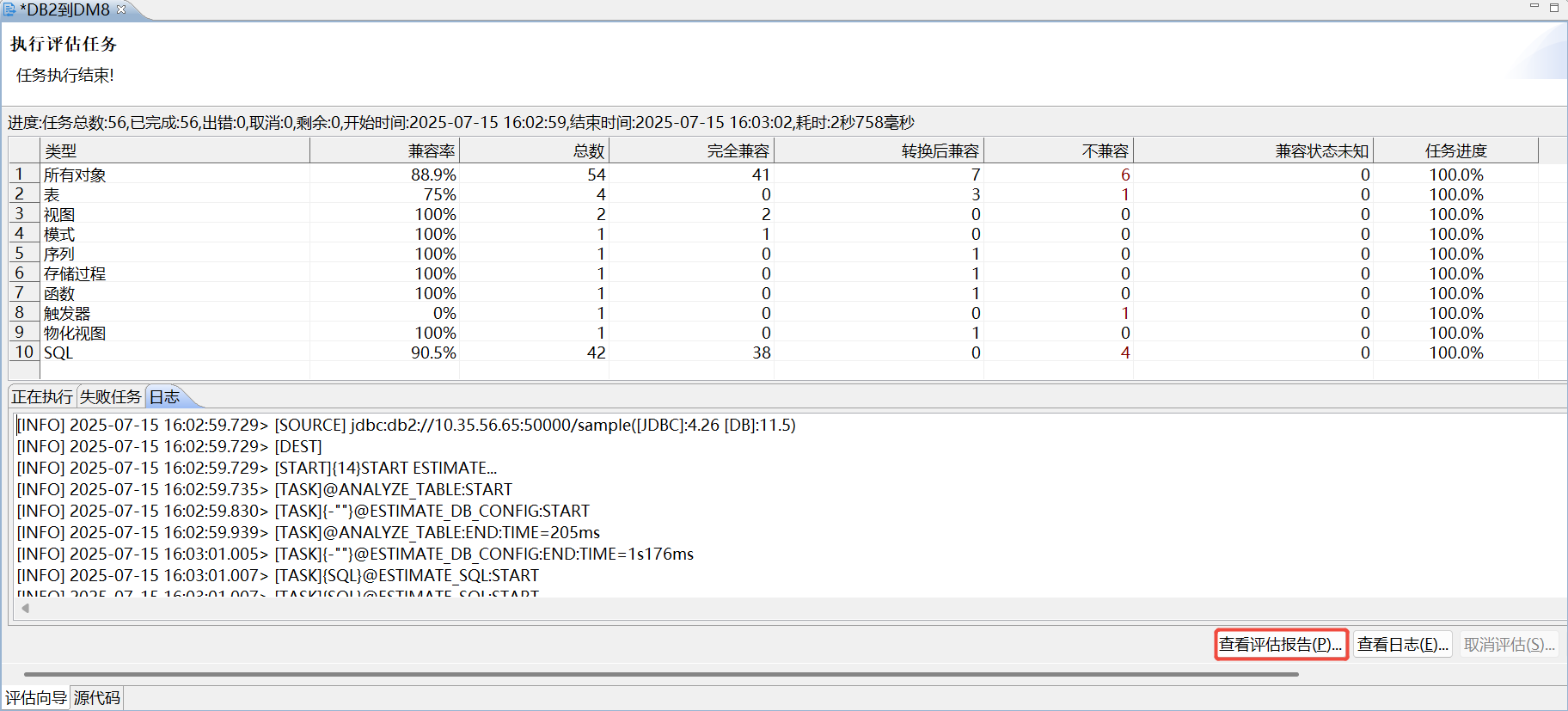The height and width of the screenshot is (711, 1568).
Task: Sort by the 兼容率 column header
Action: click(384, 150)
